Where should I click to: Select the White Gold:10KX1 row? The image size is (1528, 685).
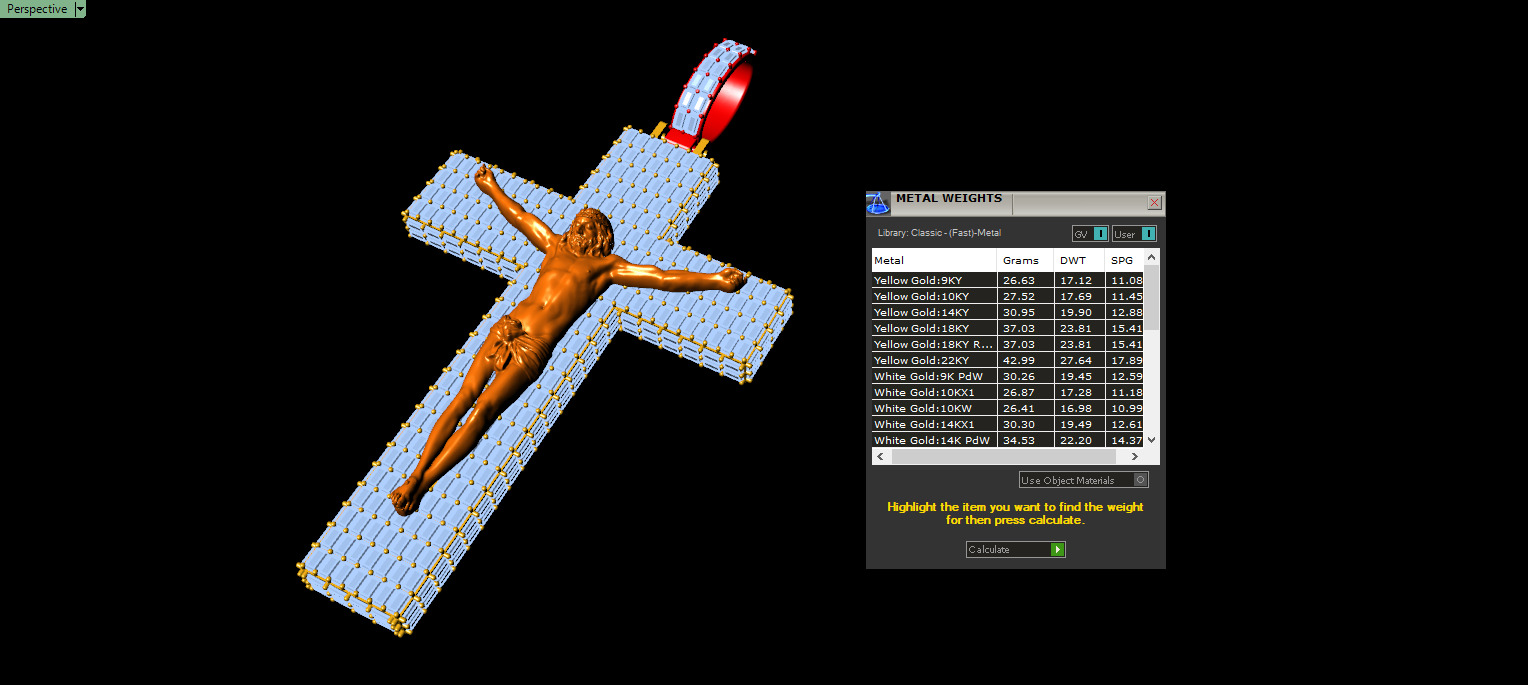pos(1008,392)
